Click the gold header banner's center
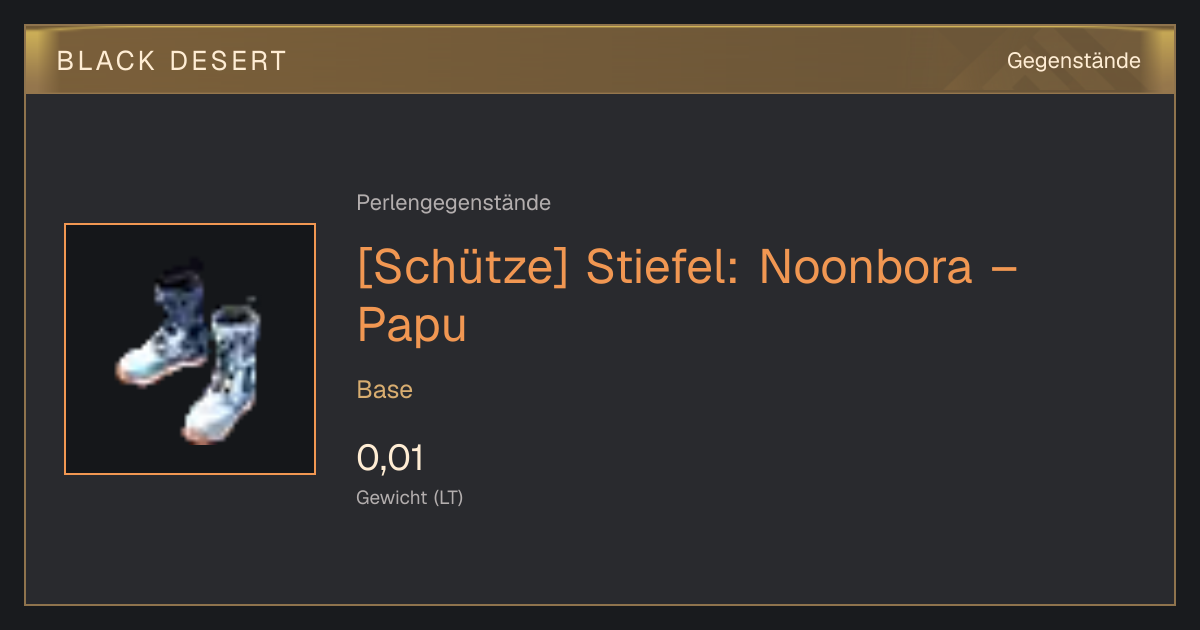The image size is (1200, 630). pos(600,60)
